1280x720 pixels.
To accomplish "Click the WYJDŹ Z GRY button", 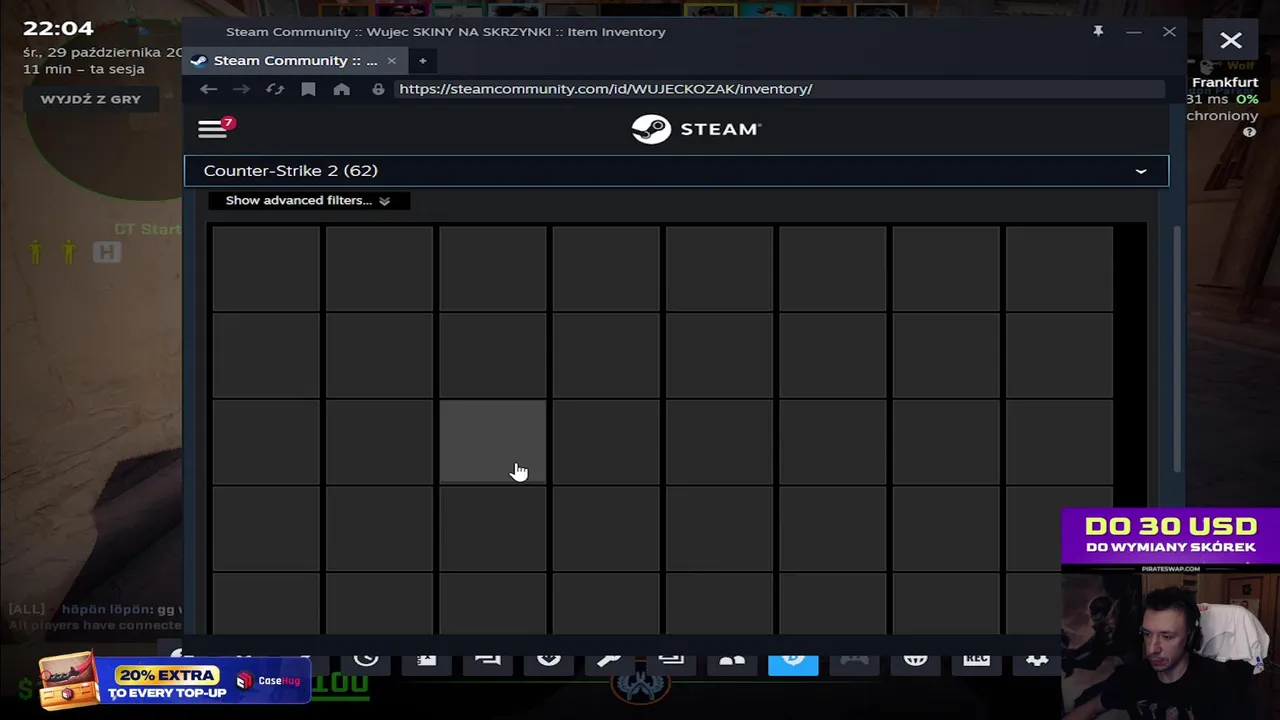I will point(91,99).
